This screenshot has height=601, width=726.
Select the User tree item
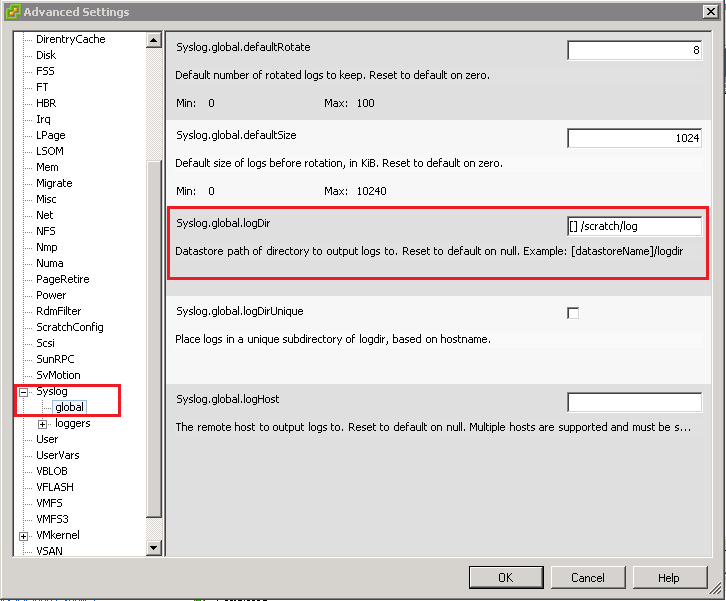tap(47, 439)
